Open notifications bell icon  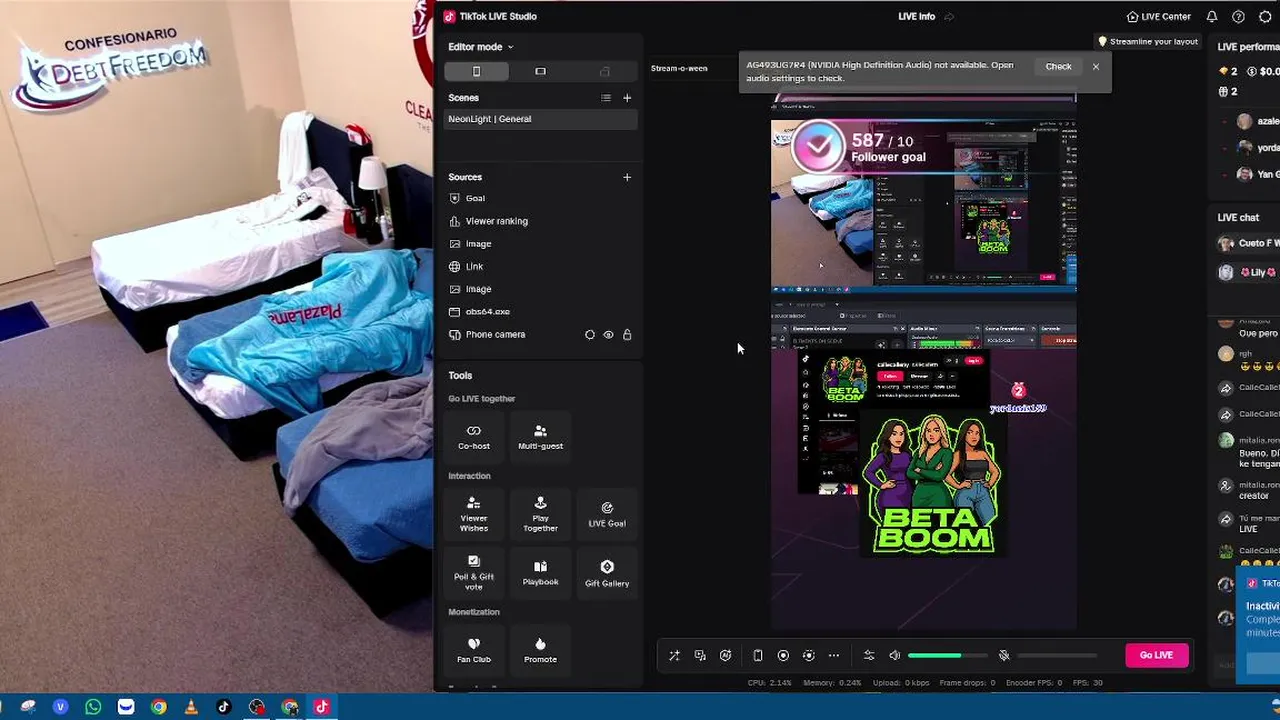click(x=1212, y=16)
